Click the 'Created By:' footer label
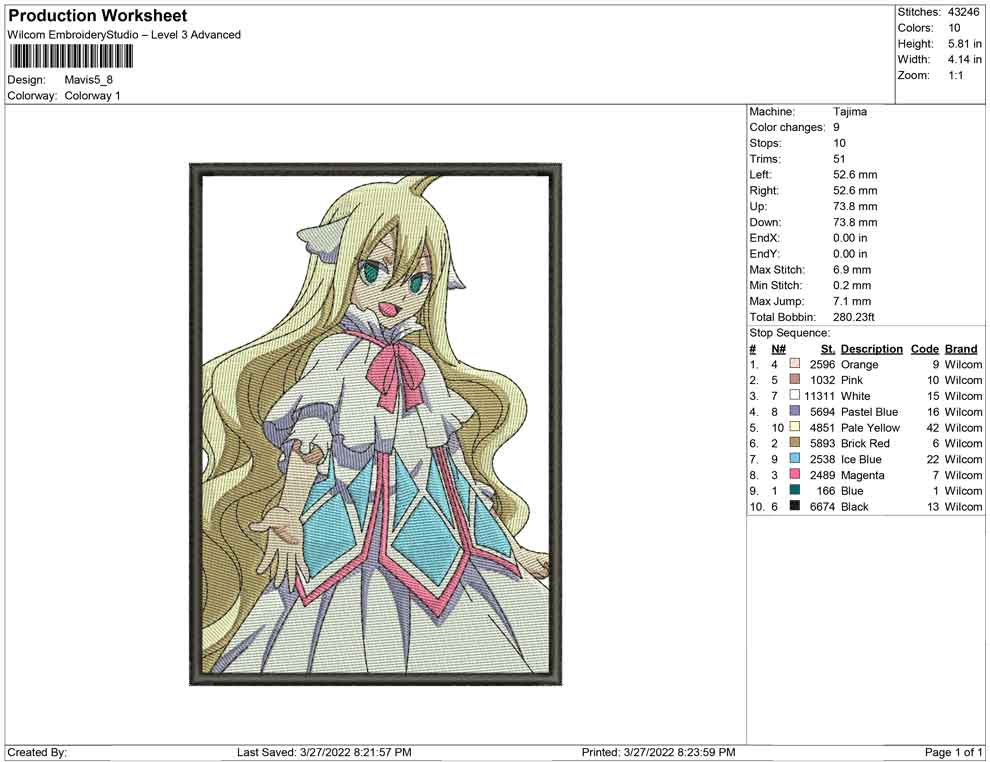Viewport: 990px width, 762px height. pyautogui.click(x=37, y=752)
